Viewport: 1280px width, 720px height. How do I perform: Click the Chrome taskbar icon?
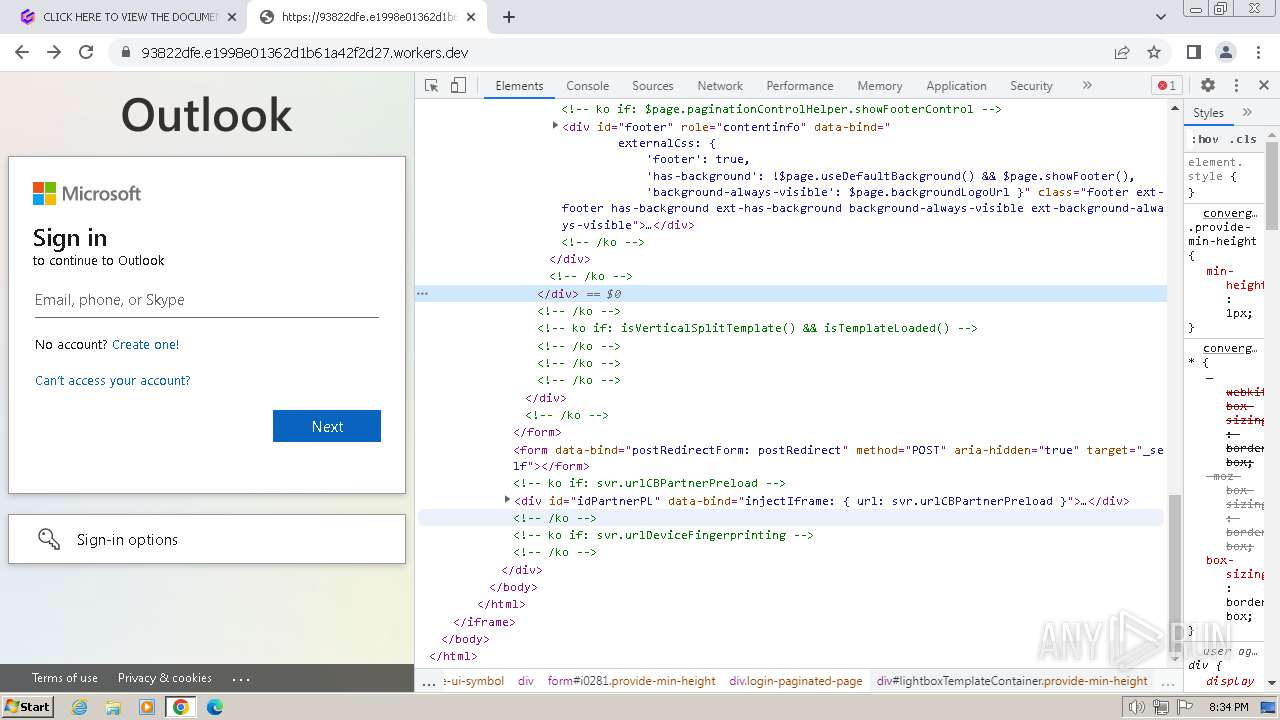181,707
